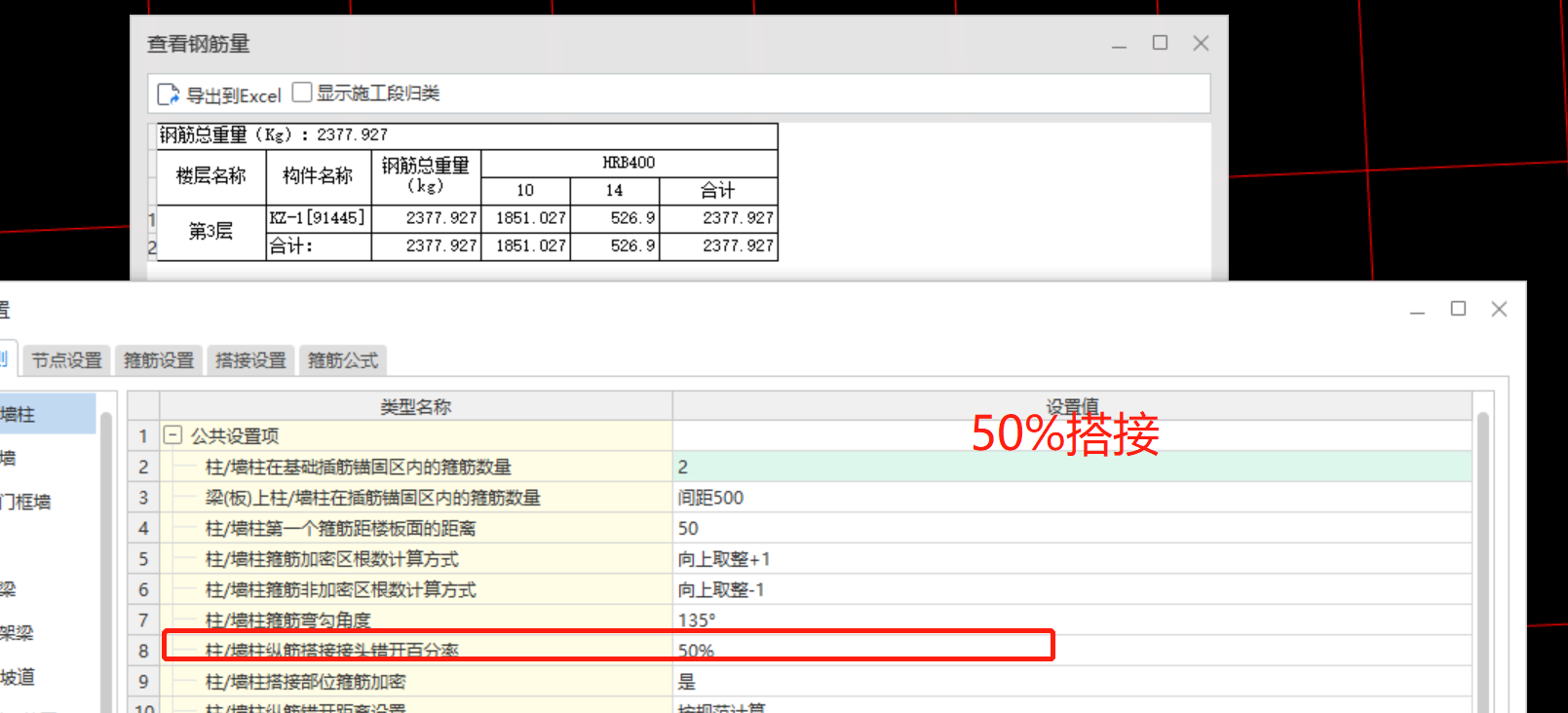
Task: Select row 柱/墙柱箍筋非加密区根数计算方式
Action: coord(416,589)
